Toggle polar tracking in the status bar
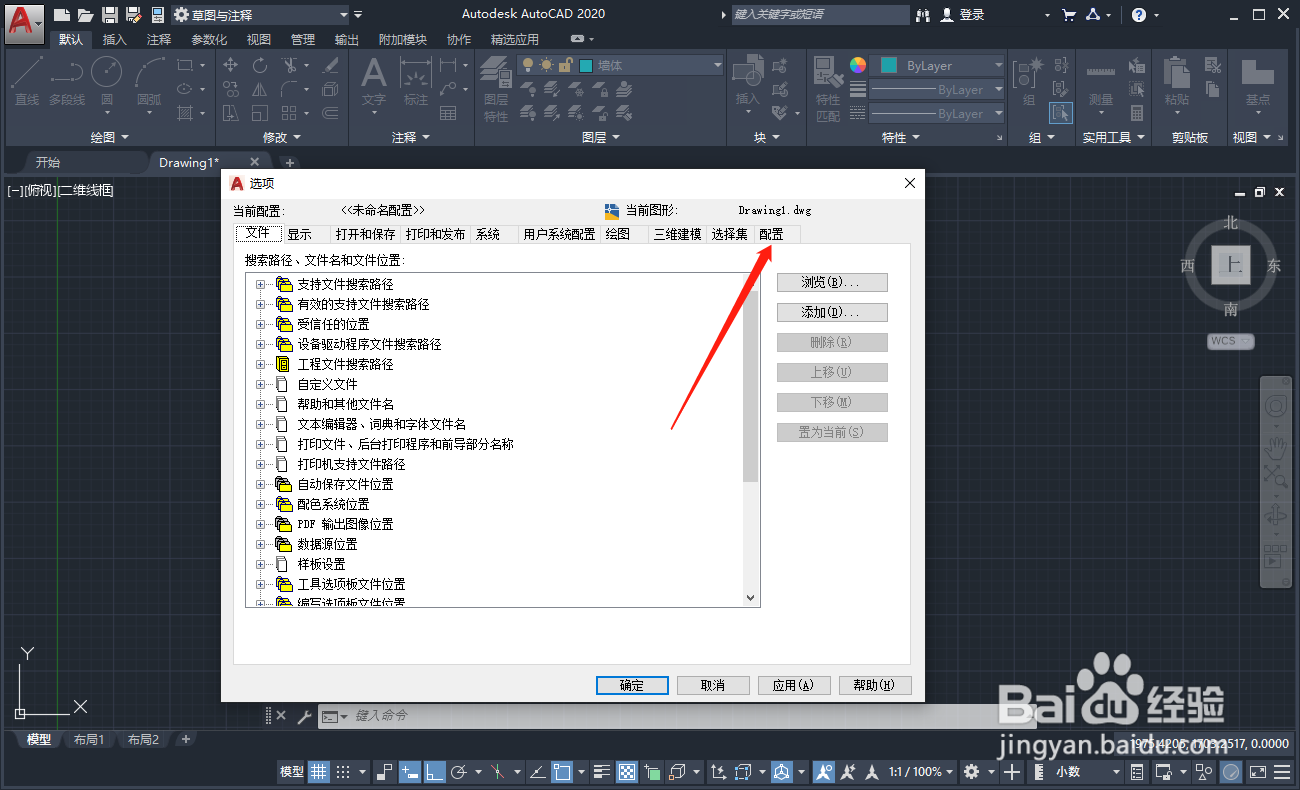 point(460,772)
